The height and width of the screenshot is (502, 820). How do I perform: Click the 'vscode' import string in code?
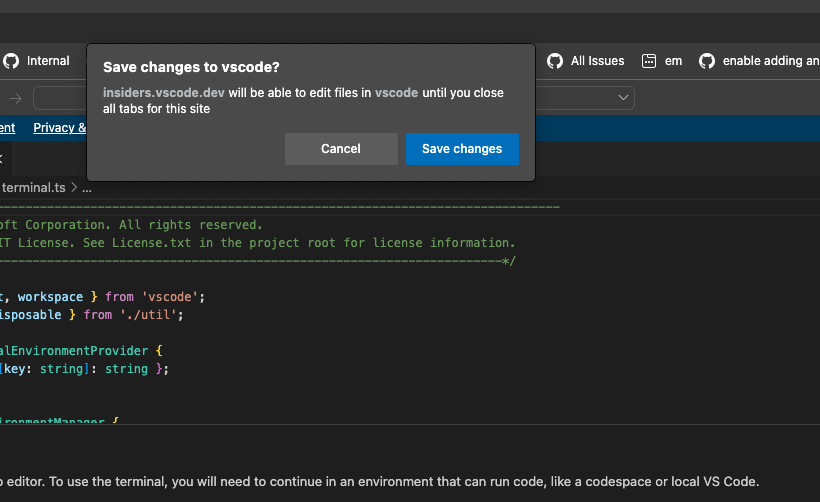point(173,297)
